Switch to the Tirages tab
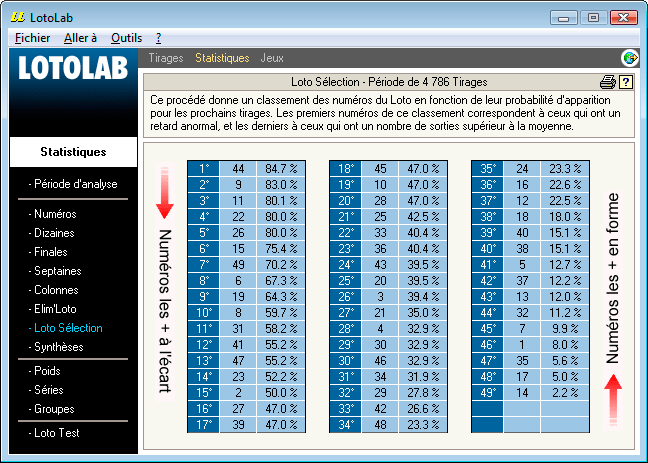The height and width of the screenshot is (463, 648). tap(166, 58)
